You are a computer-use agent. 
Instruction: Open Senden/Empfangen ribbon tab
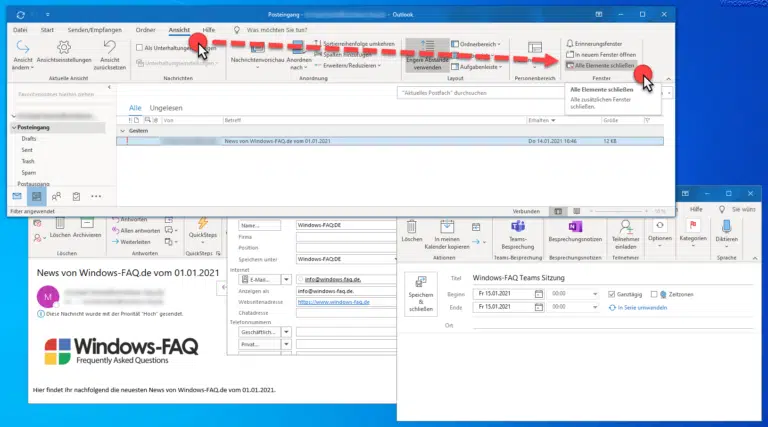95,30
